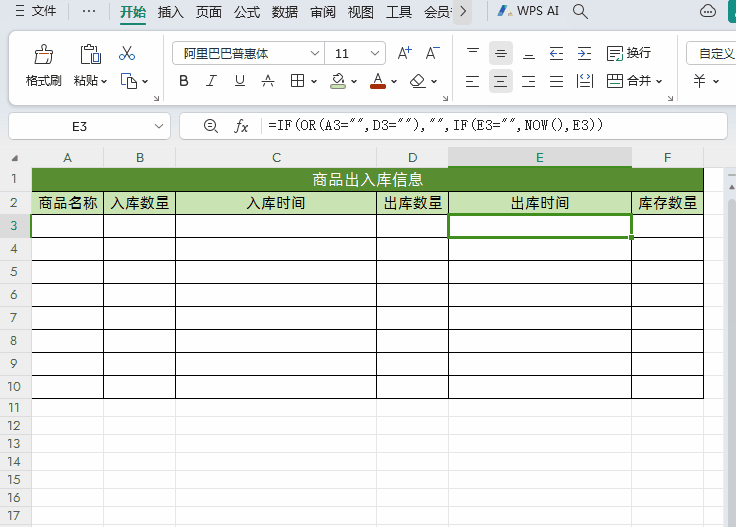
Task: Toggle Italic formatting
Action: tap(212, 81)
